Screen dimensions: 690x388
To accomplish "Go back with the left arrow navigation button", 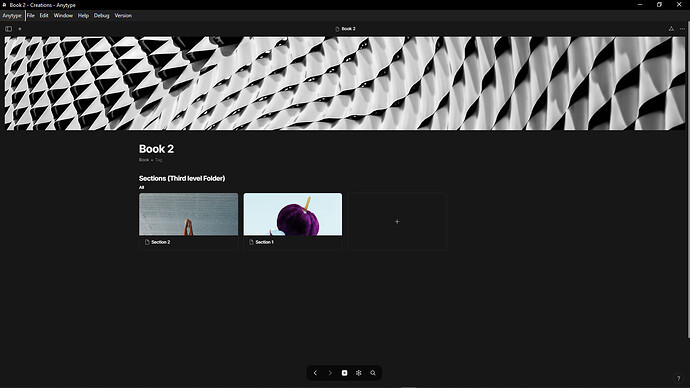I will point(315,373).
